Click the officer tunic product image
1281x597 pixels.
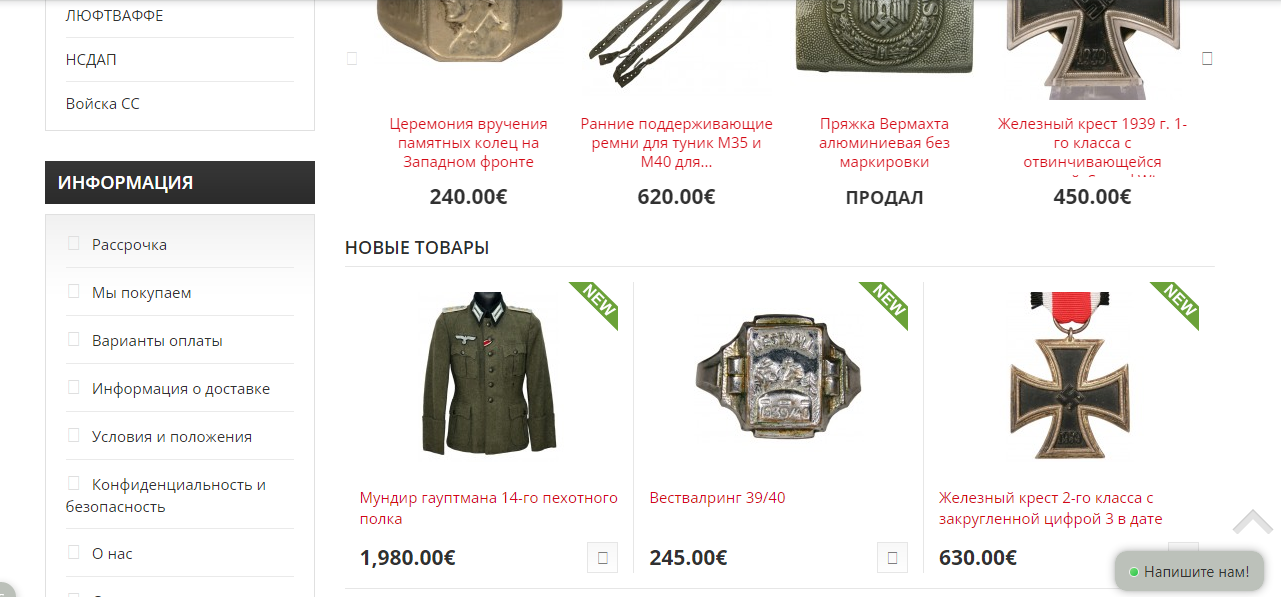point(489,374)
